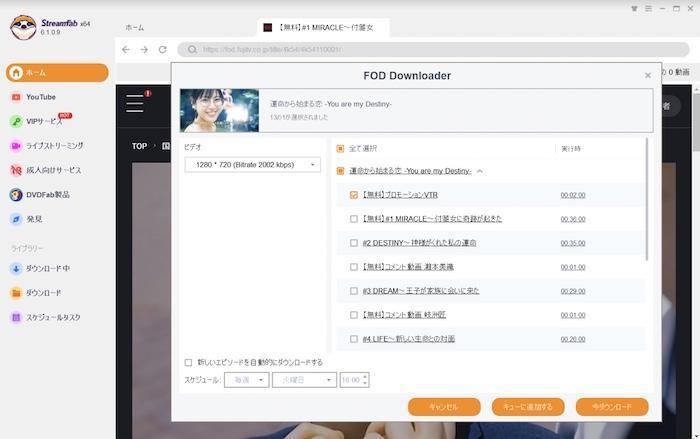Click TOP in the page breadcrumb
700x439 pixels.
click(x=139, y=146)
